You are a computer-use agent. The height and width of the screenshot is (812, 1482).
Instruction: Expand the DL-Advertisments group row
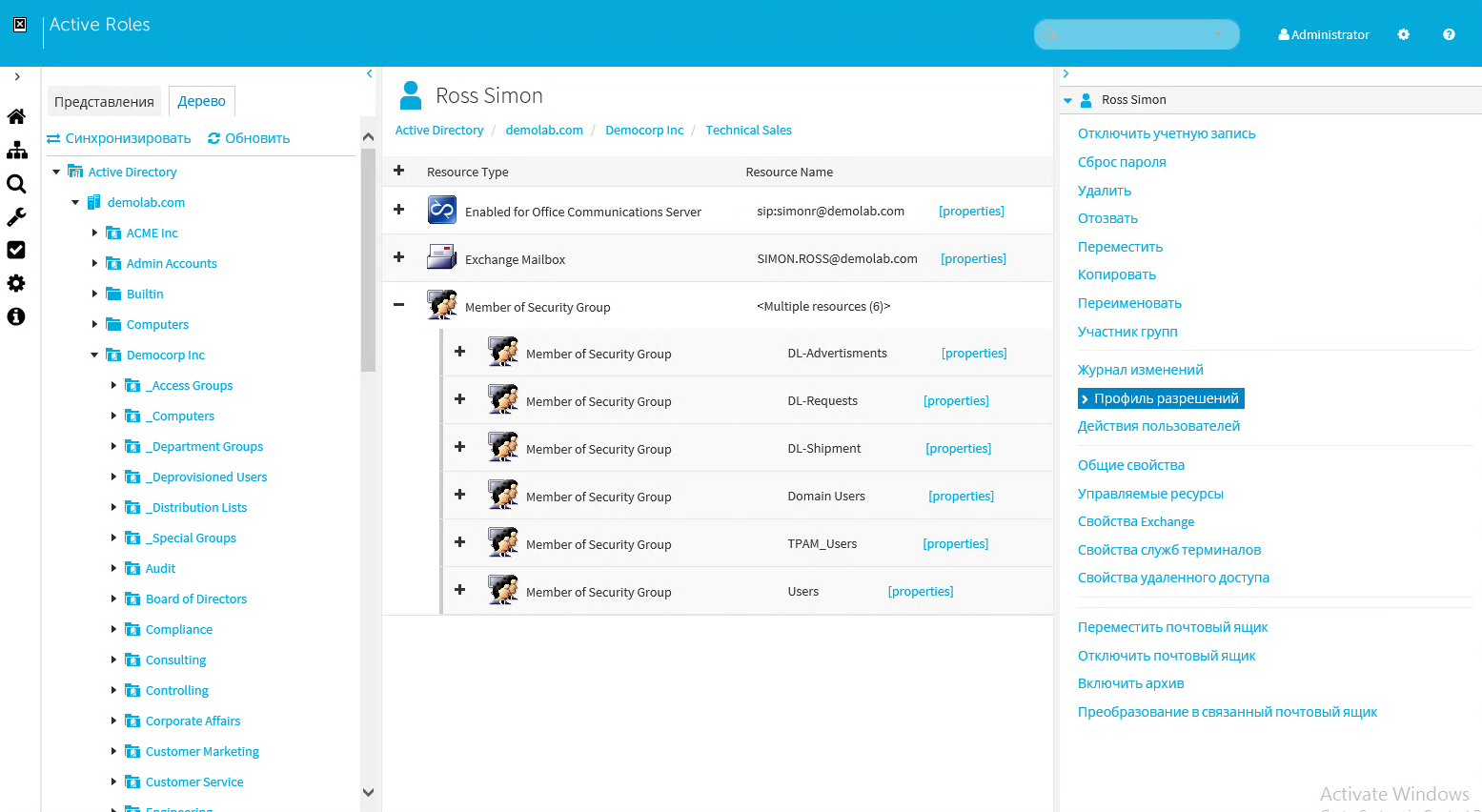[x=459, y=352]
